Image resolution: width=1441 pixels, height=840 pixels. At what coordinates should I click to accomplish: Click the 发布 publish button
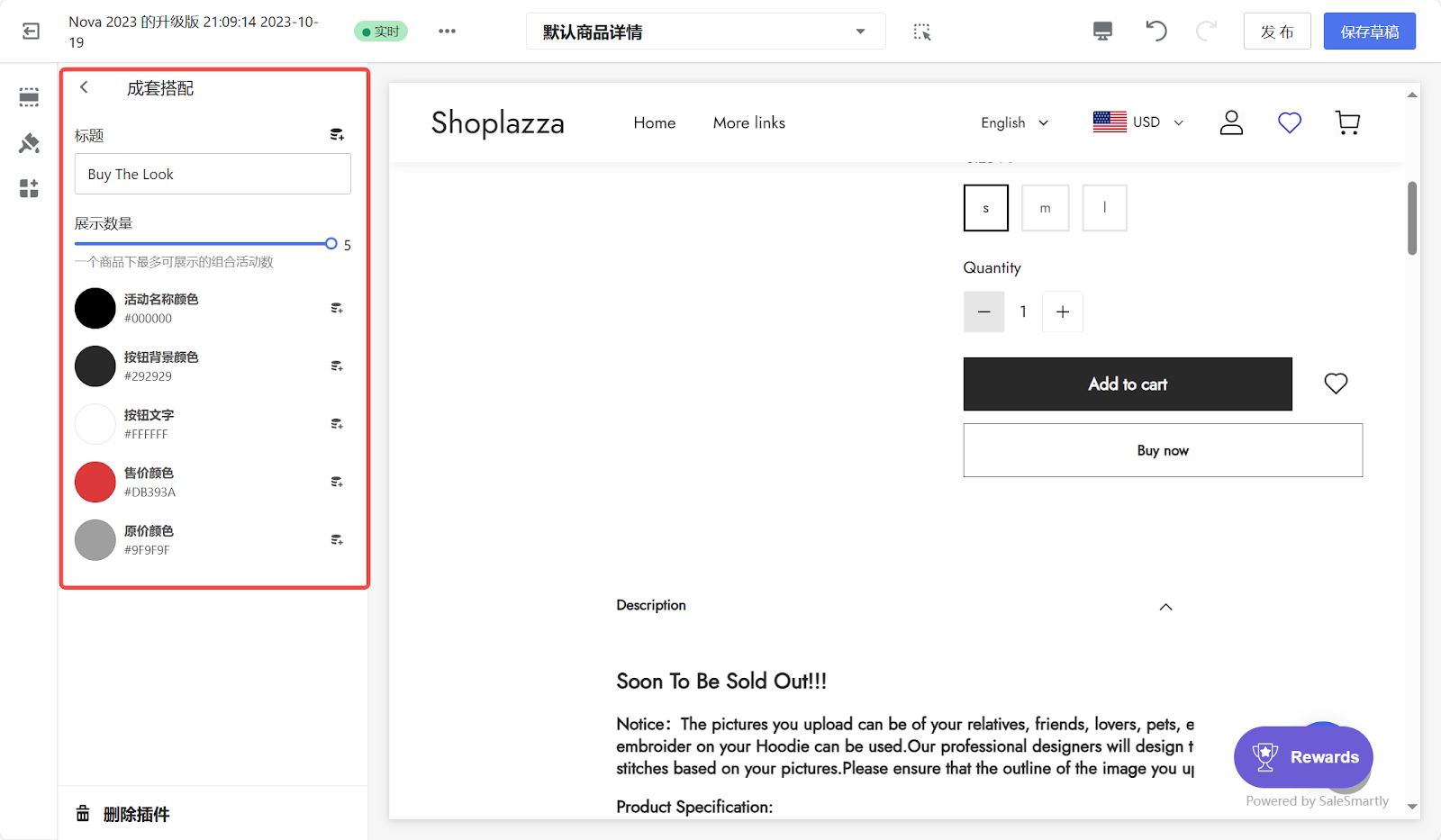click(1277, 32)
